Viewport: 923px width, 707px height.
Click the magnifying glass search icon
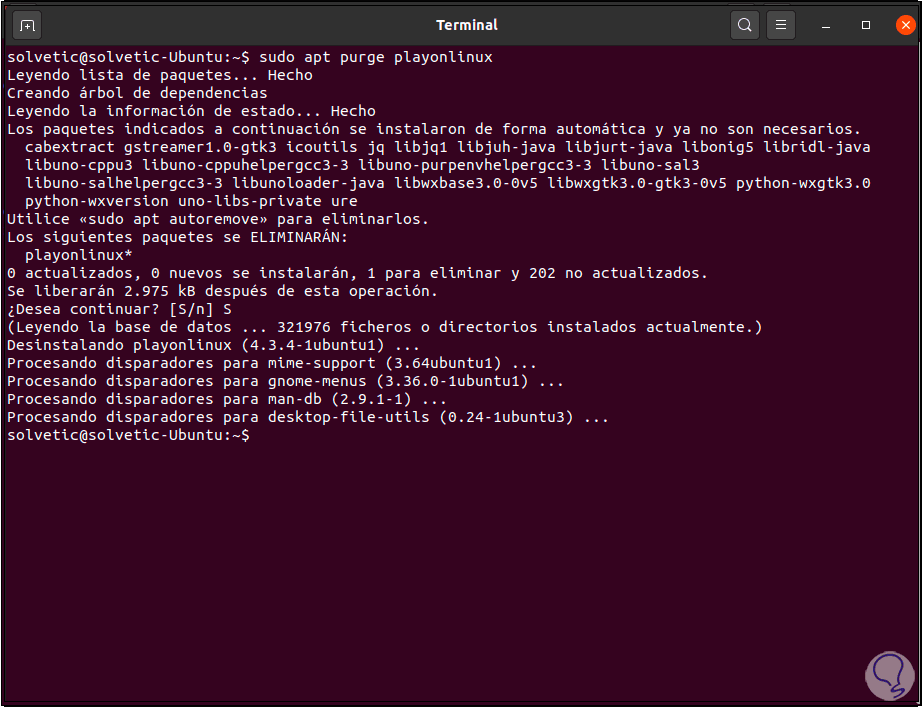(744, 24)
